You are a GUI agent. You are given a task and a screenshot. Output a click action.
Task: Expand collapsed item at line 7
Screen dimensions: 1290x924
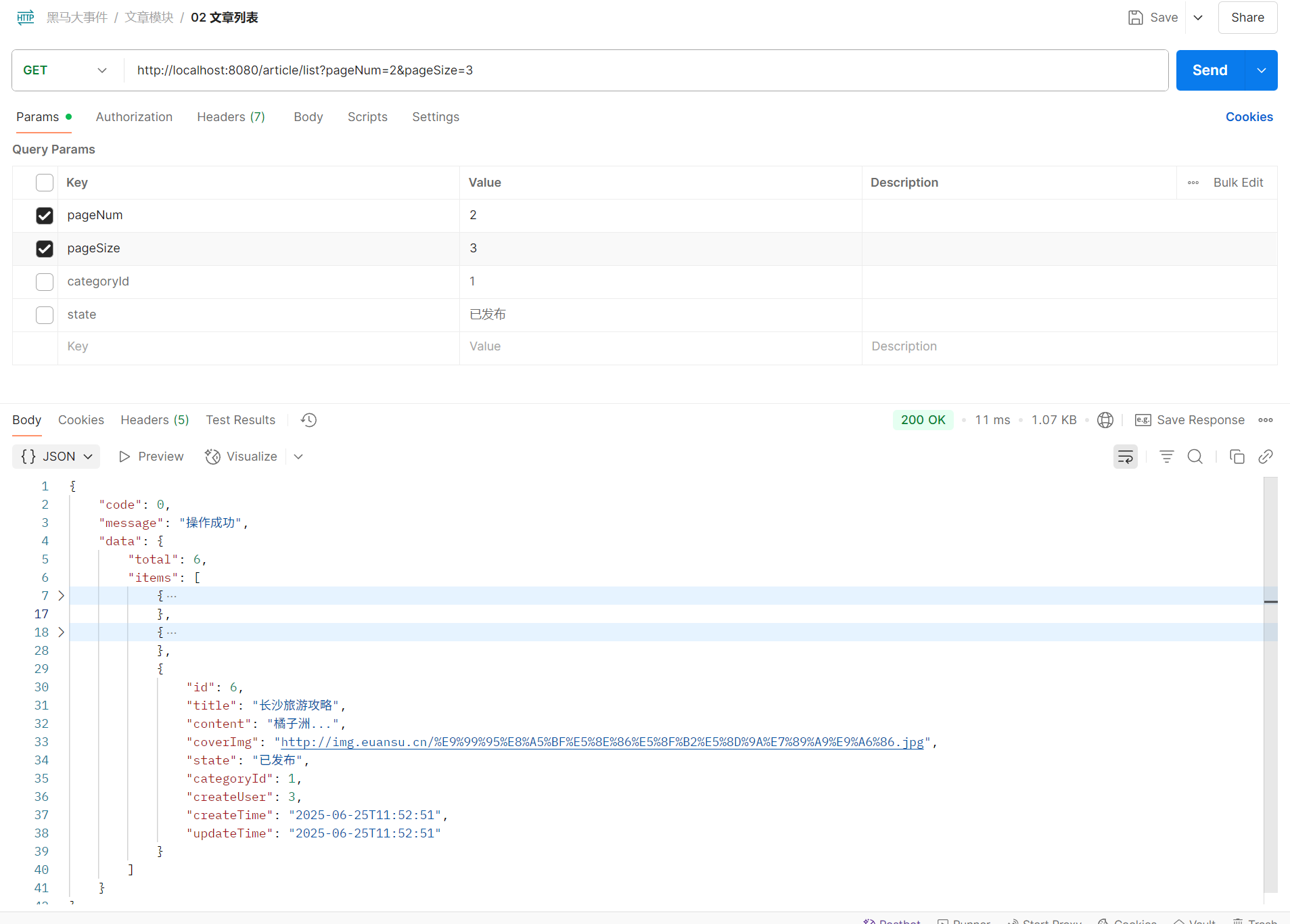point(61,596)
